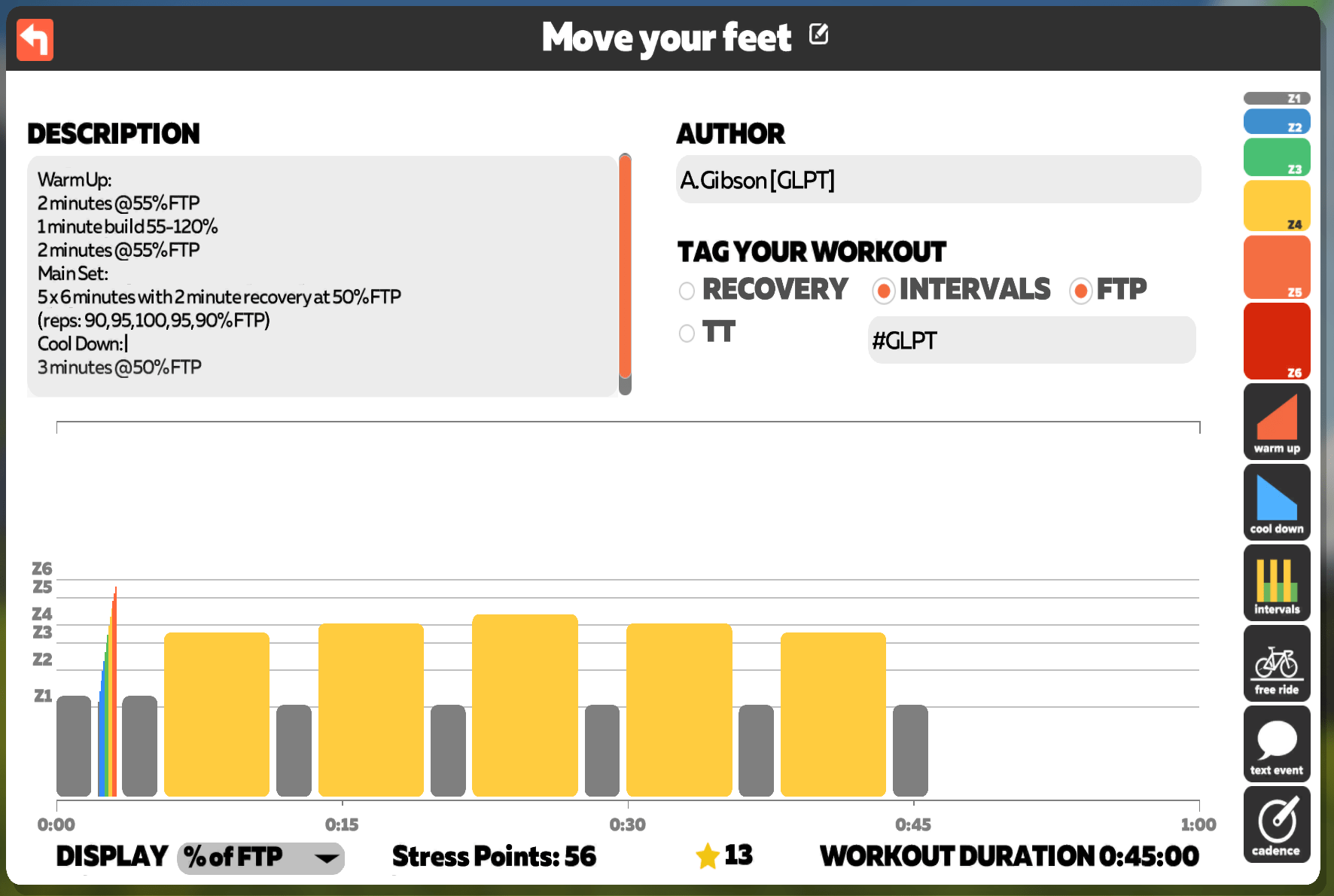Edit the workout name pencil icon

[818, 35]
